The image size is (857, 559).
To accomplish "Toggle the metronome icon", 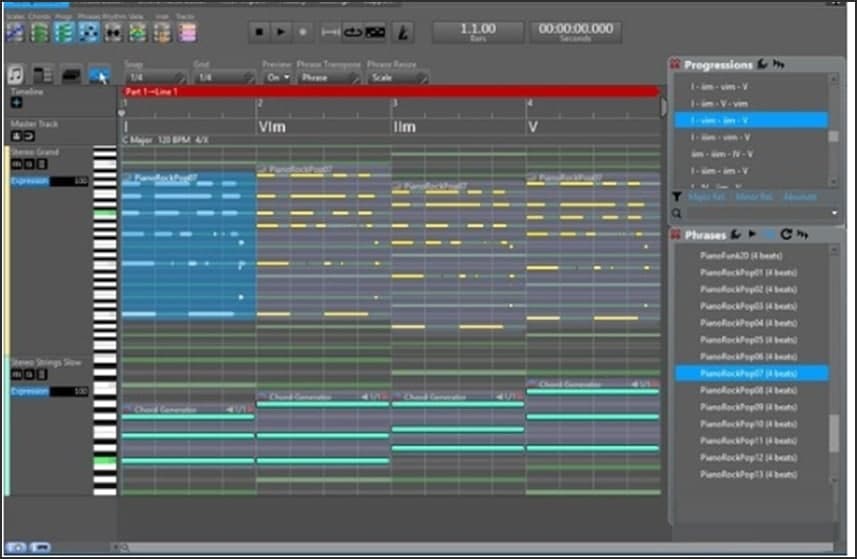I will coord(402,32).
